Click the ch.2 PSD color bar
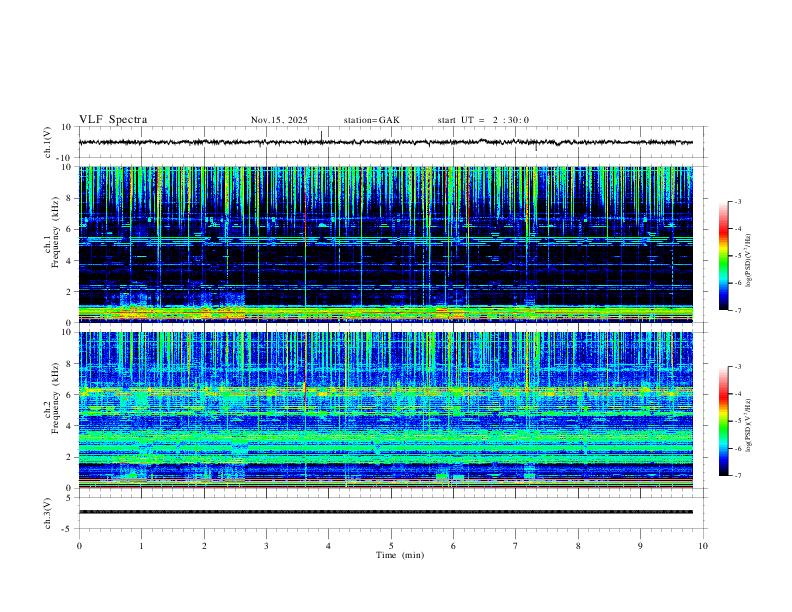This screenshot has height=612, width=792. point(723,421)
